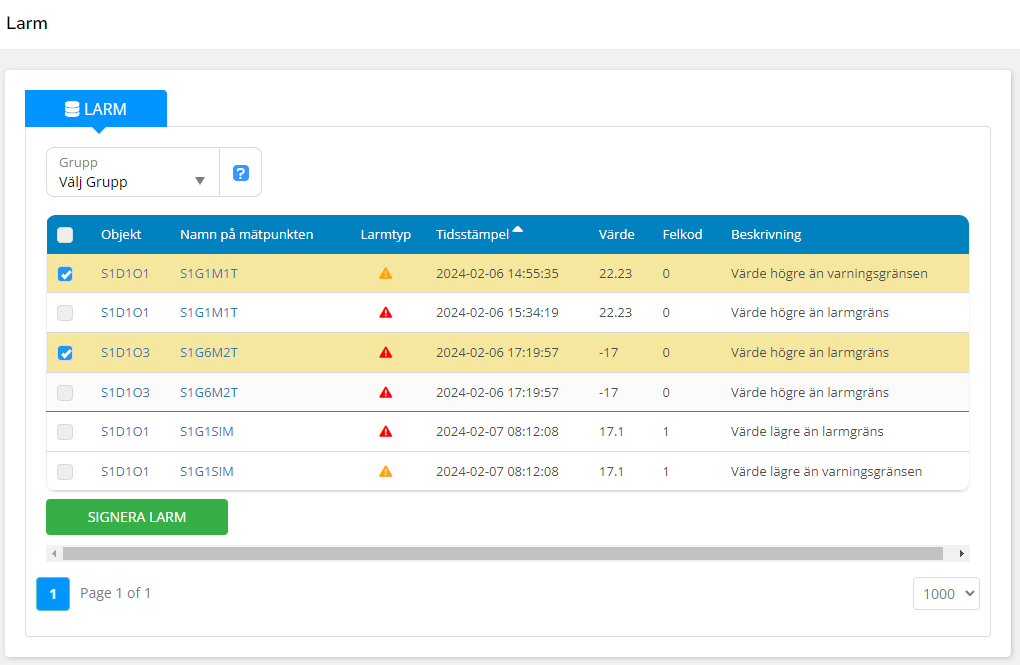Screen dimensions: 1020x665
Task: Check the checkbox for the last S1G1SIM row
Action: coord(65,472)
